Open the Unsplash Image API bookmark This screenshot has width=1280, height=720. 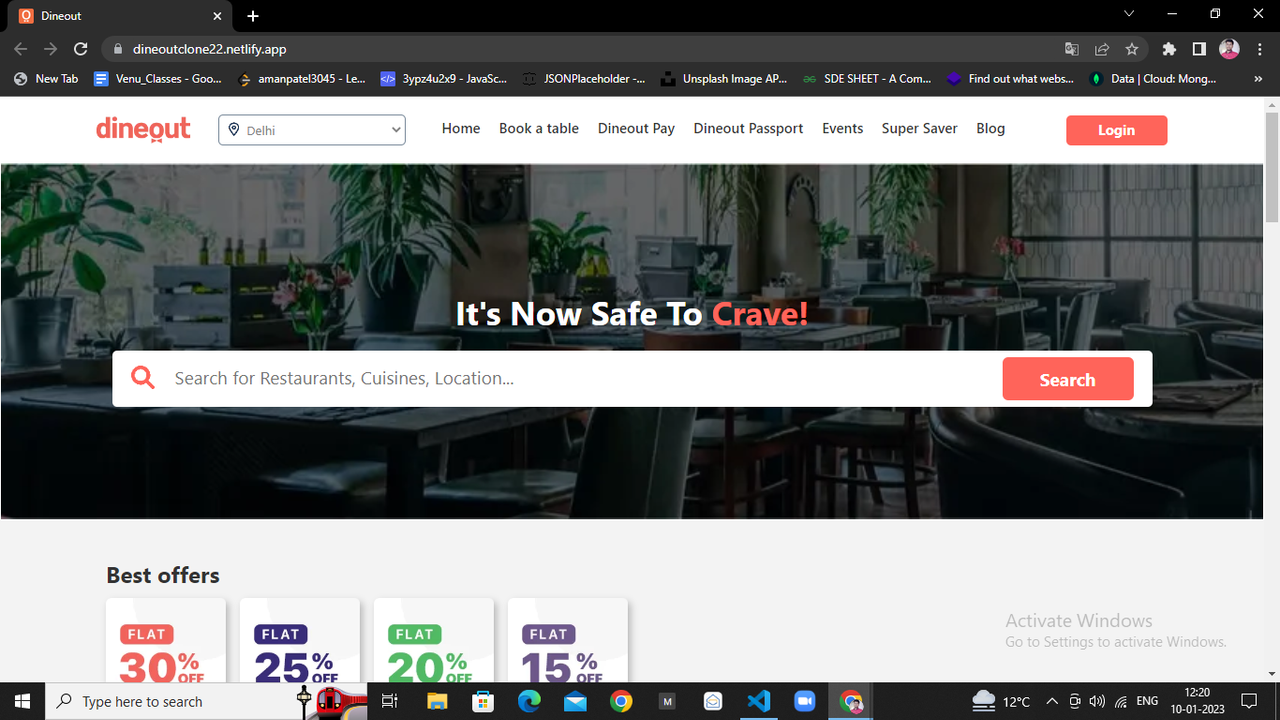(725, 79)
